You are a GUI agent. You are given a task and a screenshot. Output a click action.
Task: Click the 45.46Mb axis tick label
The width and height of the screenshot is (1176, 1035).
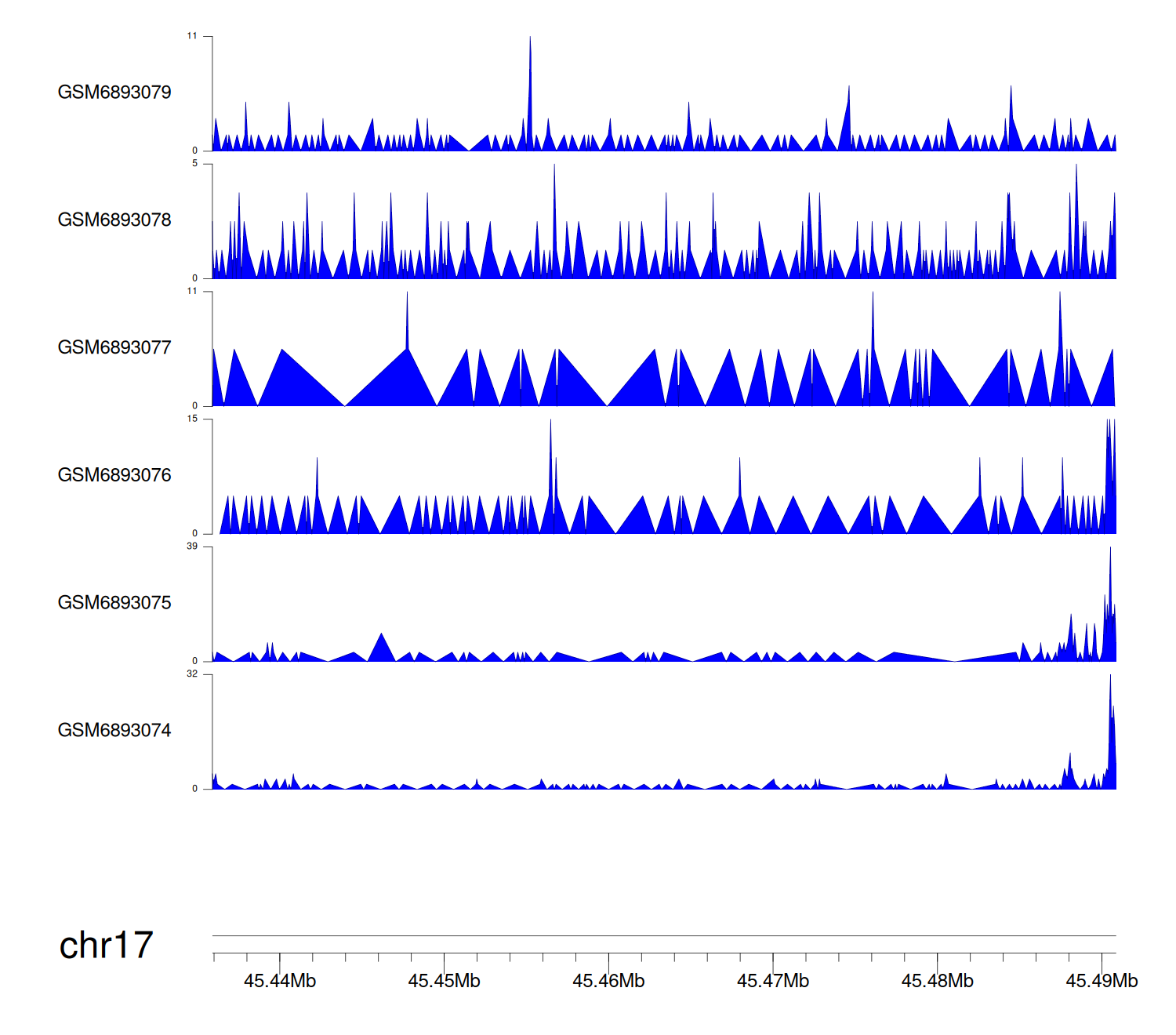[x=608, y=981]
